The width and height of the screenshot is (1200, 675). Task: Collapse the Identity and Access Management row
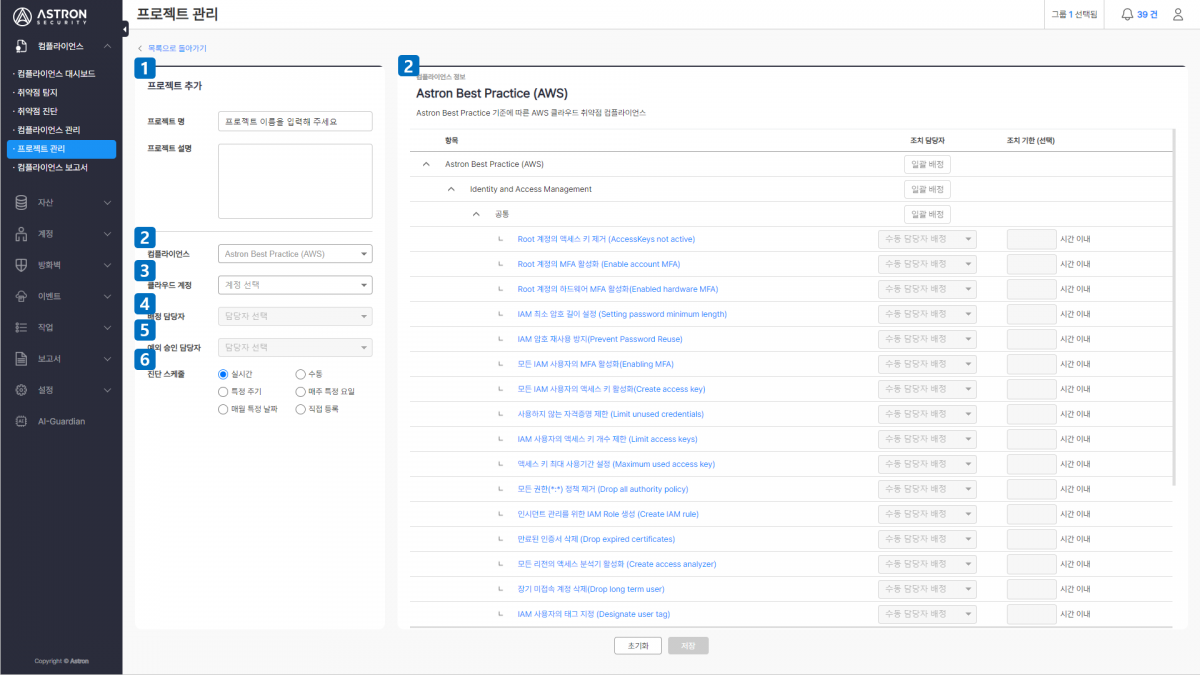[452, 189]
